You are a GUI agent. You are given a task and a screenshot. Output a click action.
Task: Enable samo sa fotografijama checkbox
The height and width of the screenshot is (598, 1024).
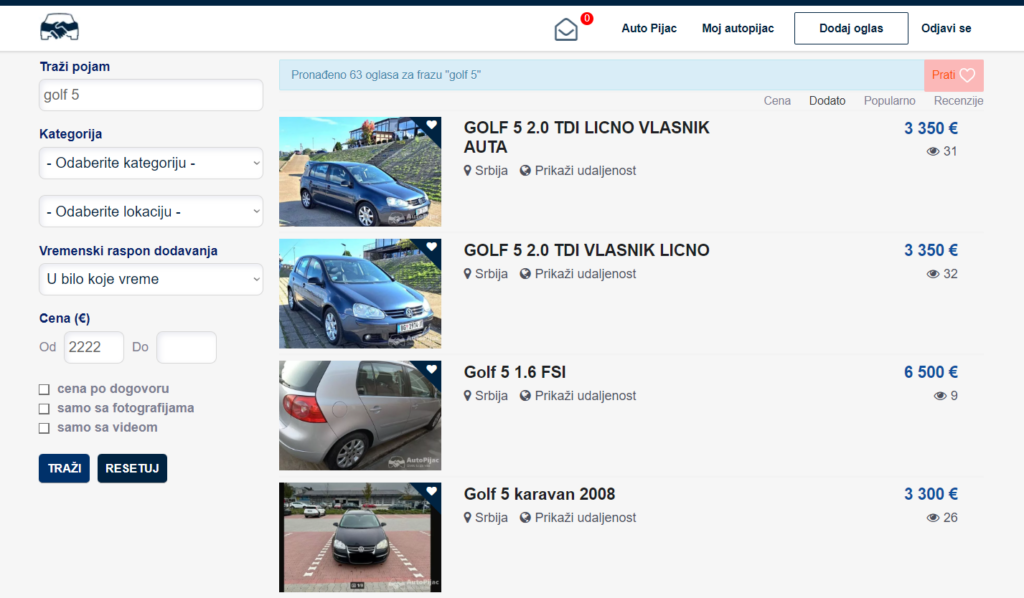44,409
